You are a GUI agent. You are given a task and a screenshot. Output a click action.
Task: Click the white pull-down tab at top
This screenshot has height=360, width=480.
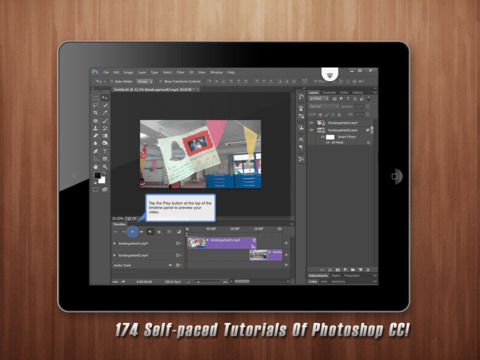[330, 75]
